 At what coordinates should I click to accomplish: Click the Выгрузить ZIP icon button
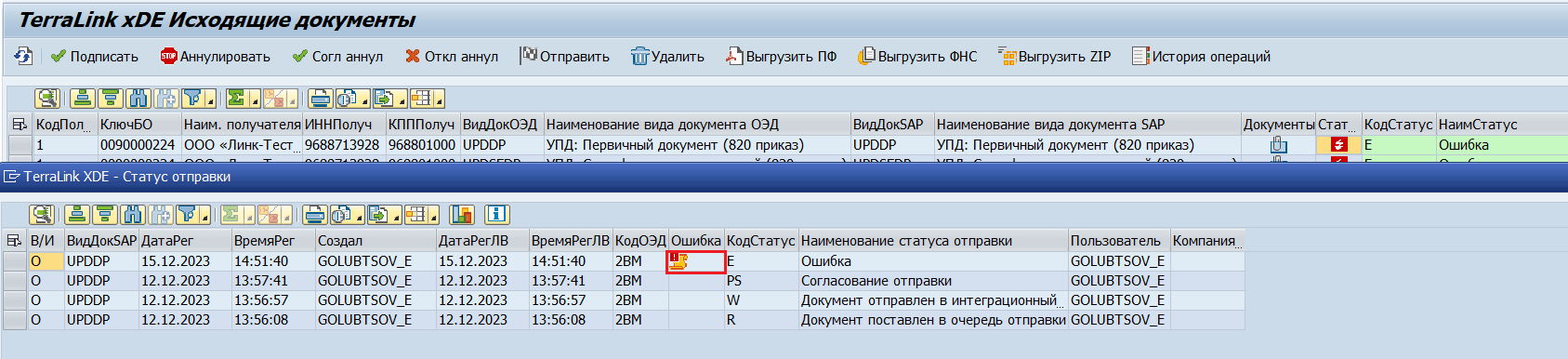[x=1054, y=57]
